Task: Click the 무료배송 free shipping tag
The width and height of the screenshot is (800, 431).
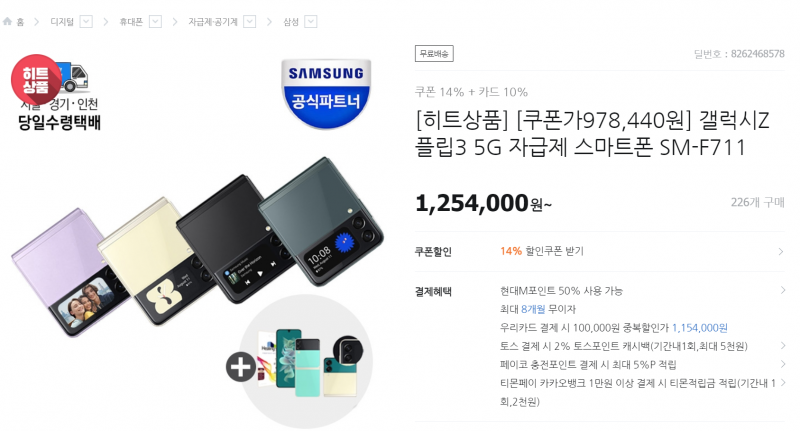Action: [x=434, y=54]
